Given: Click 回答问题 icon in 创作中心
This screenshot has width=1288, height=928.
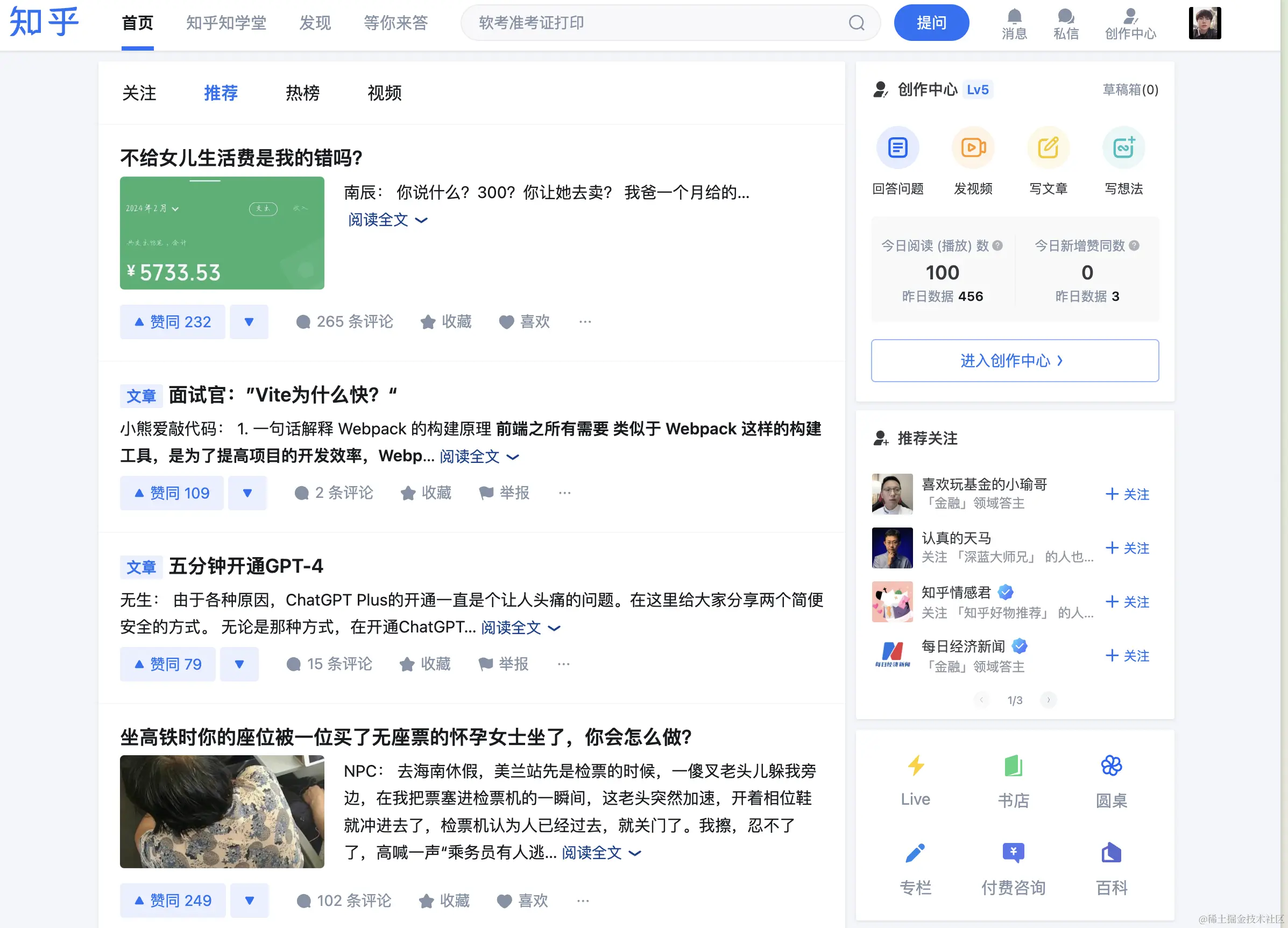Looking at the screenshot, I should [x=898, y=147].
